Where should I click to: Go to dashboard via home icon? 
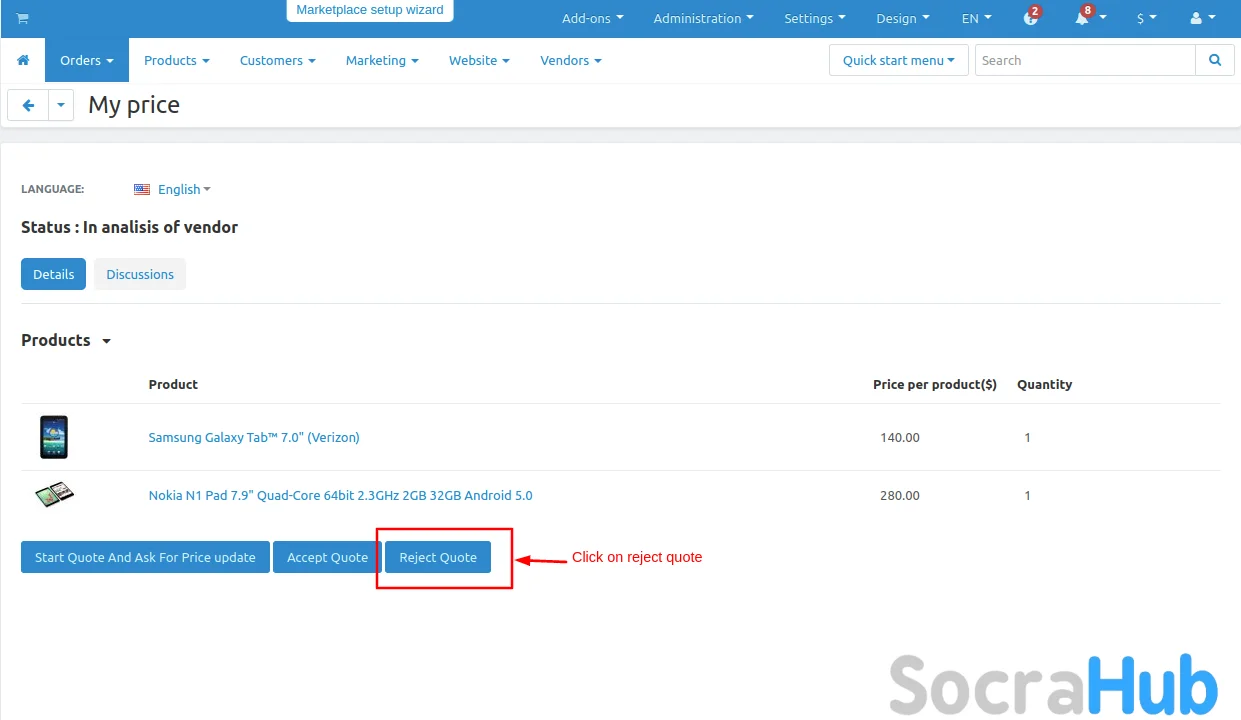23,60
